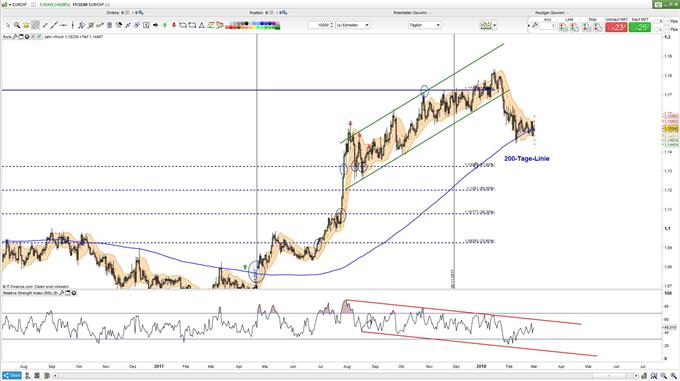Click the 2018 label on time axis
The image size is (680, 381).
point(481,366)
